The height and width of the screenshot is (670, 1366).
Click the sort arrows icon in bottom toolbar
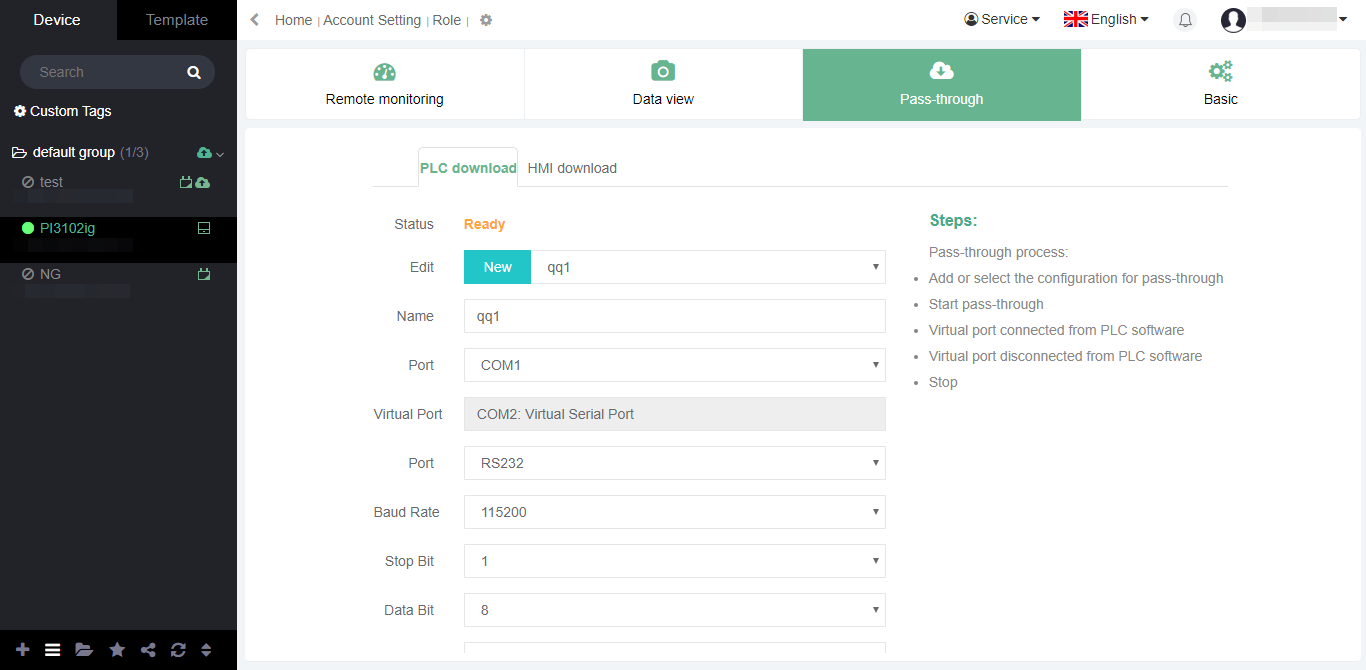tap(206, 650)
